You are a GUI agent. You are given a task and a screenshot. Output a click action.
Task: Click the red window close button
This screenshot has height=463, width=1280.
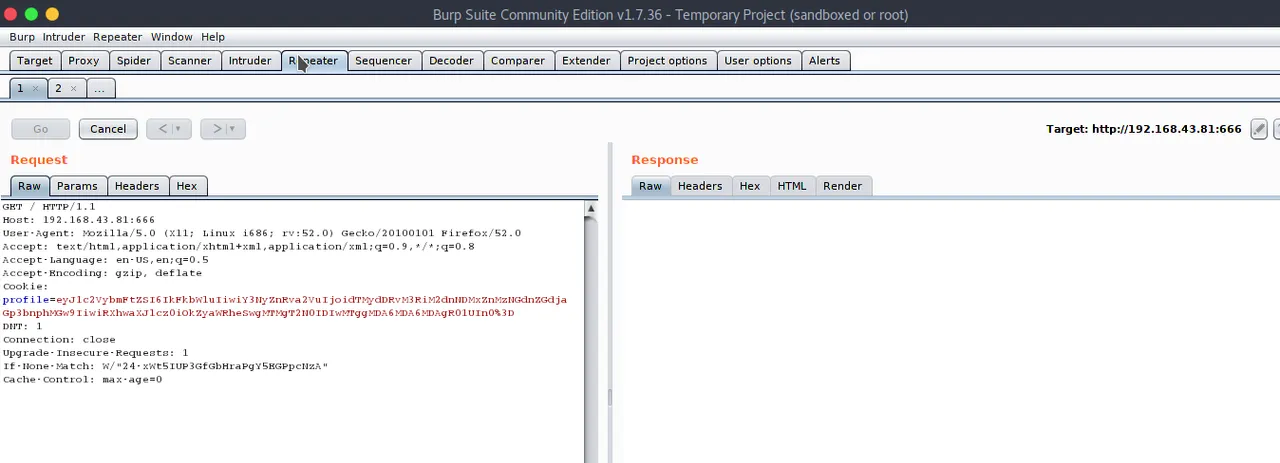11,14
